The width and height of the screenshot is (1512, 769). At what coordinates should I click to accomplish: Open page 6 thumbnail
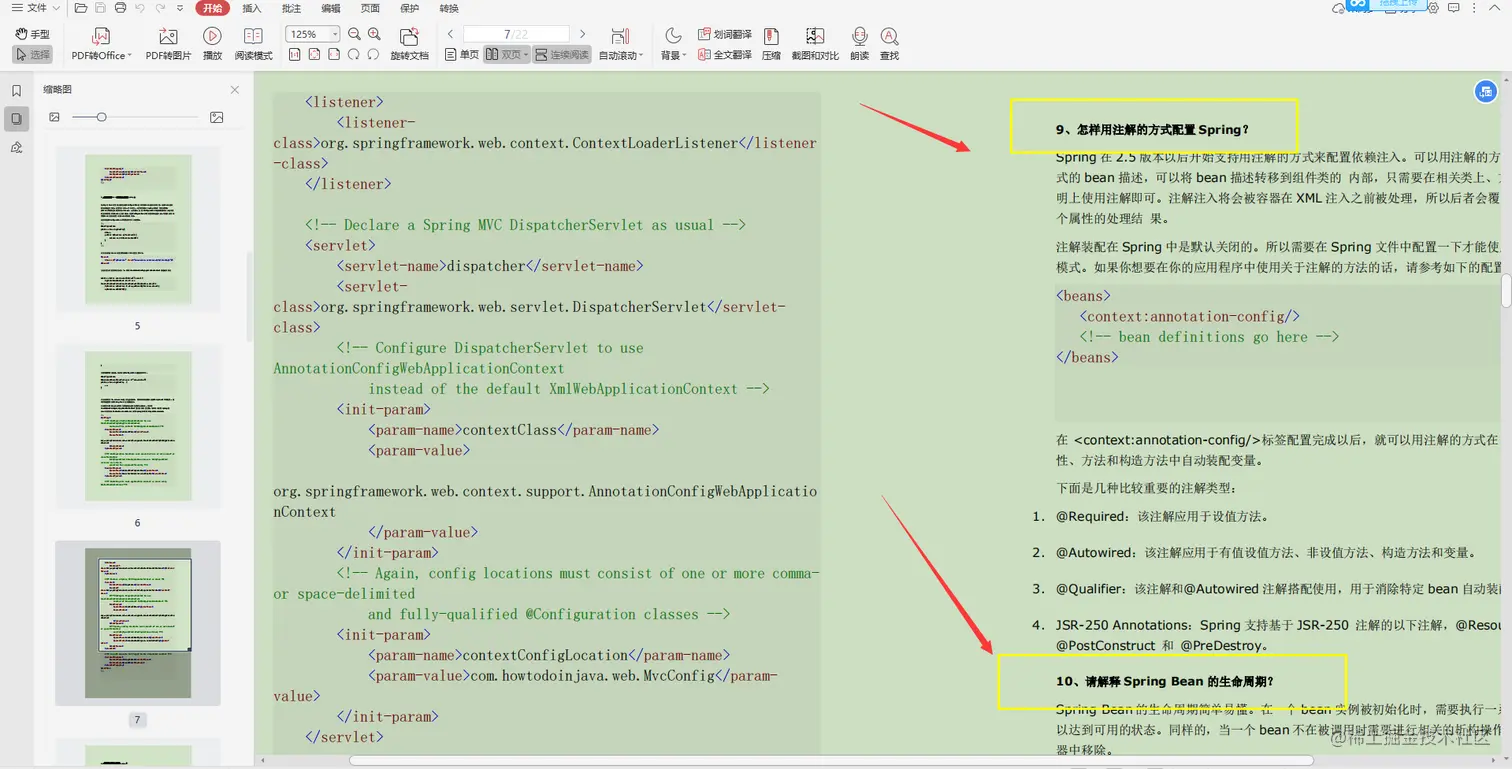tap(138, 426)
